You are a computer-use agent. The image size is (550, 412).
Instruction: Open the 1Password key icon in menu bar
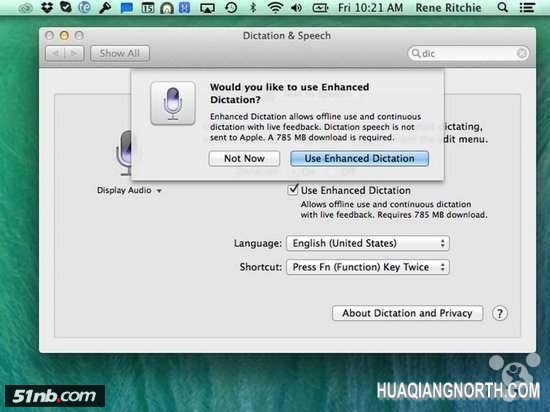pos(105,8)
